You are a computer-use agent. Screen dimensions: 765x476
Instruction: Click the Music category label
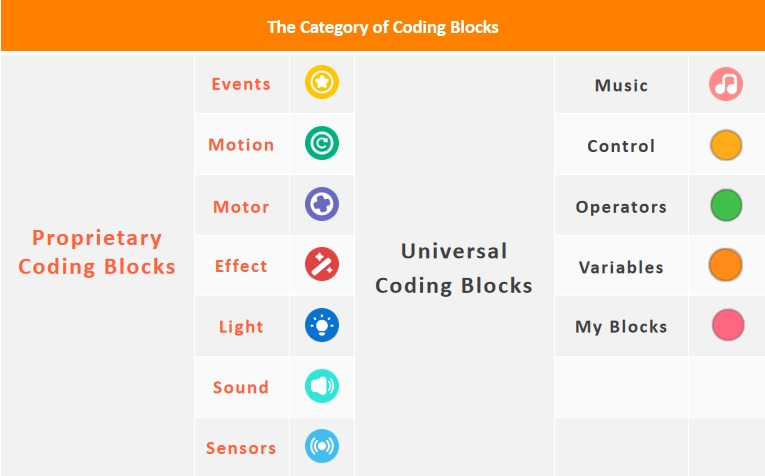click(621, 86)
